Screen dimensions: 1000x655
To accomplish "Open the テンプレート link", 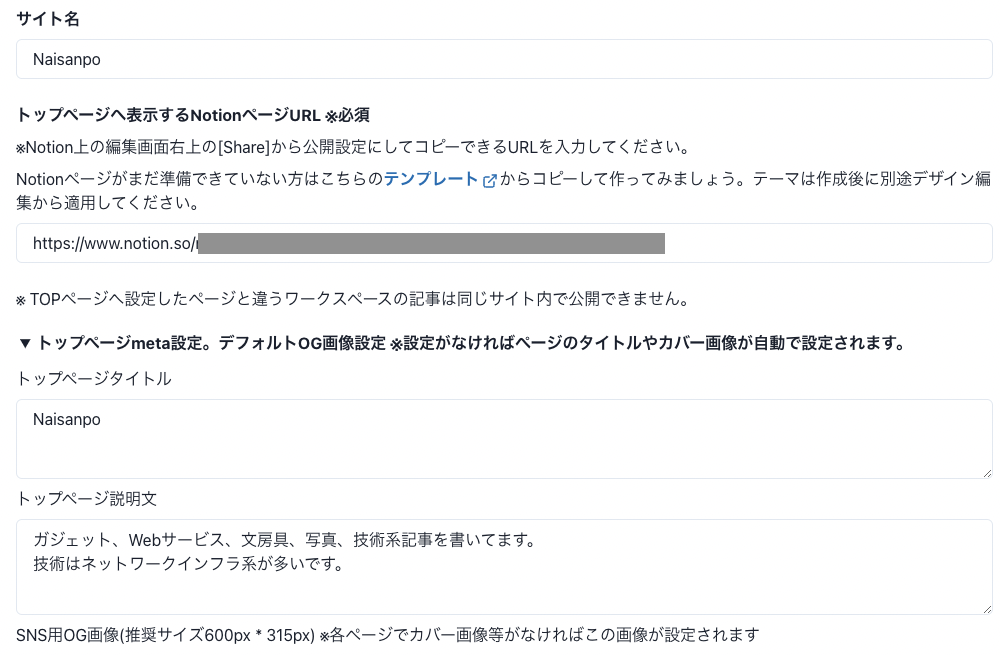I will (x=430, y=179).
